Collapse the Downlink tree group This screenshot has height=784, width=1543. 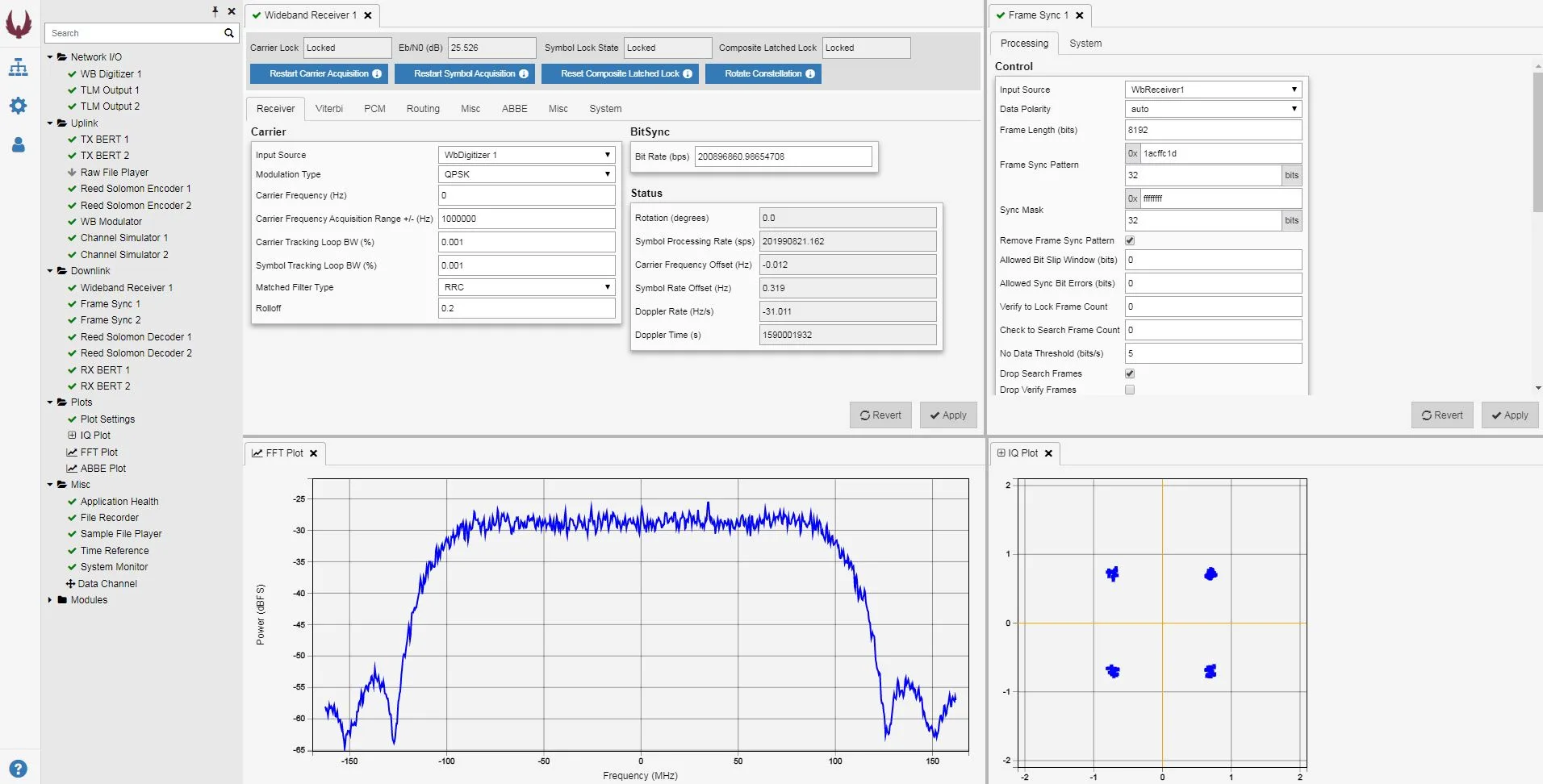pos(50,271)
